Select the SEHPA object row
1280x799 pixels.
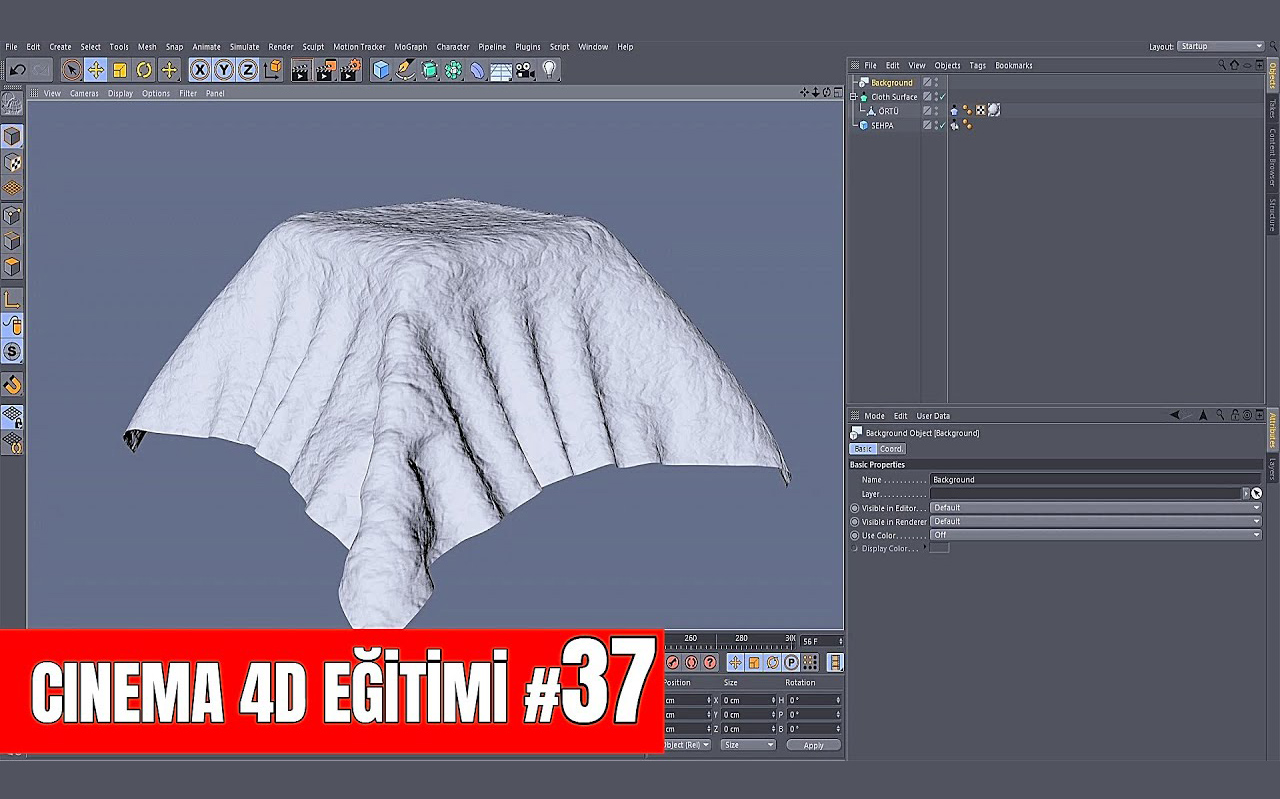coord(883,125)
